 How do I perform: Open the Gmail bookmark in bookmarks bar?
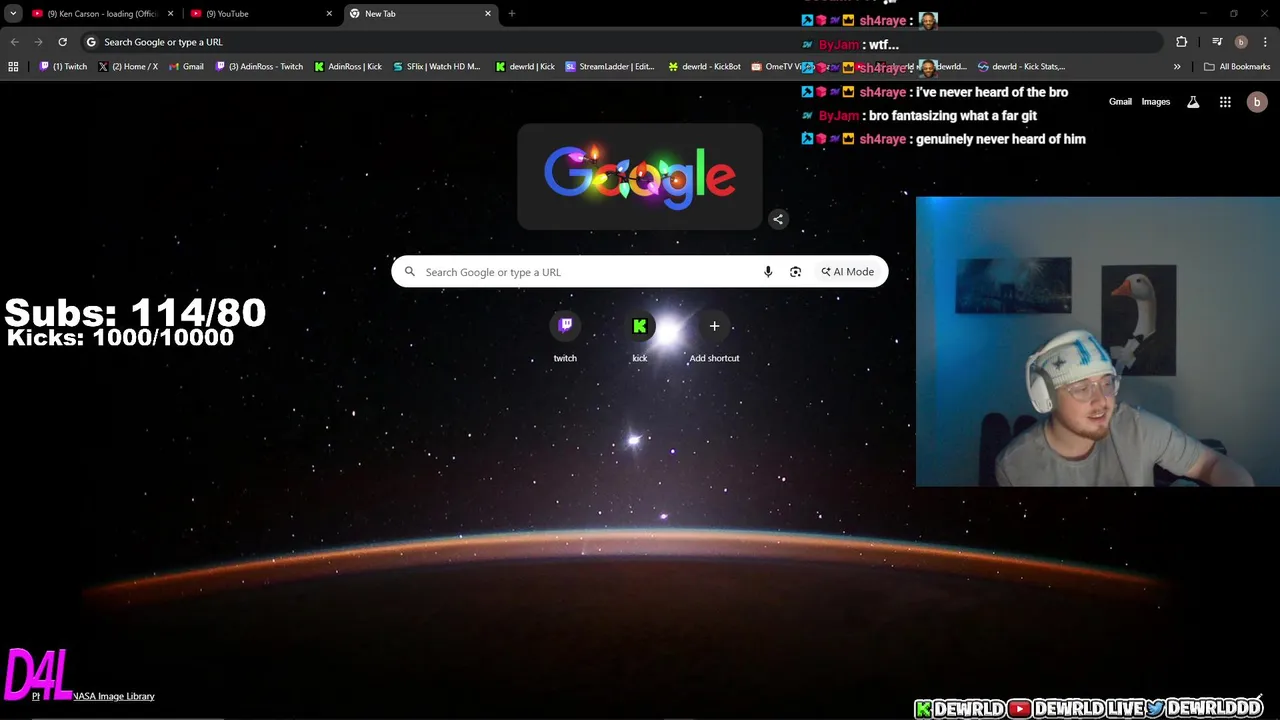coord(186,67)
